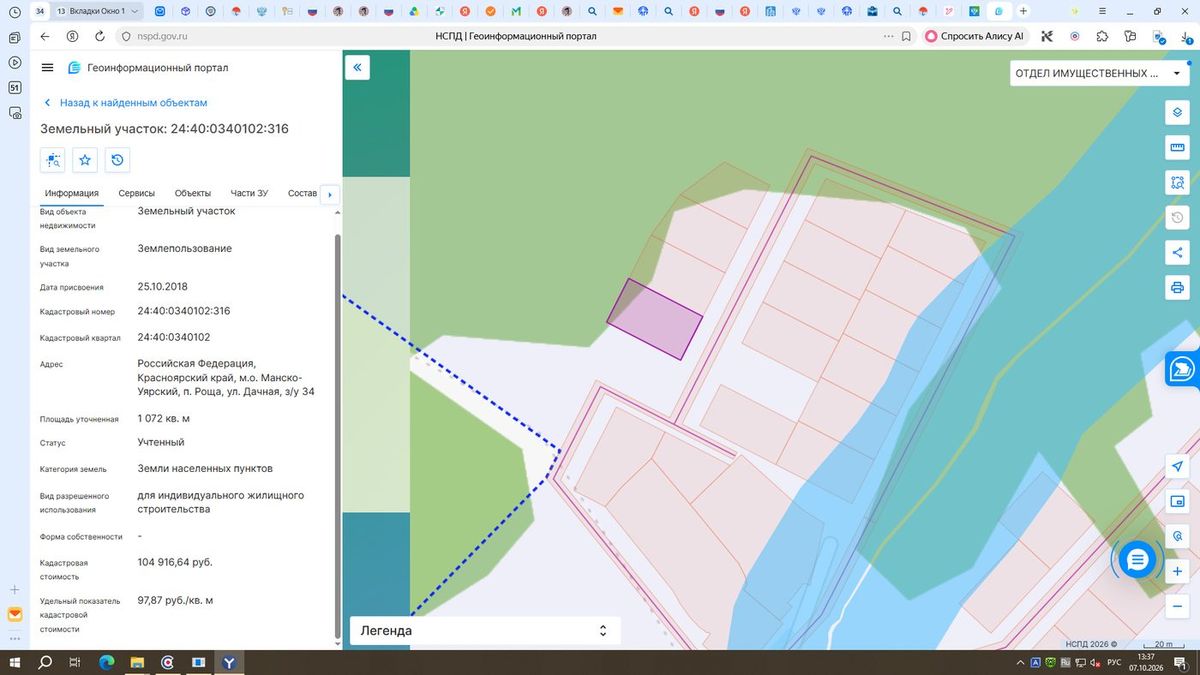Open the chat assistant side widget
The image size is (1200, 675).
pos(1183,369)
